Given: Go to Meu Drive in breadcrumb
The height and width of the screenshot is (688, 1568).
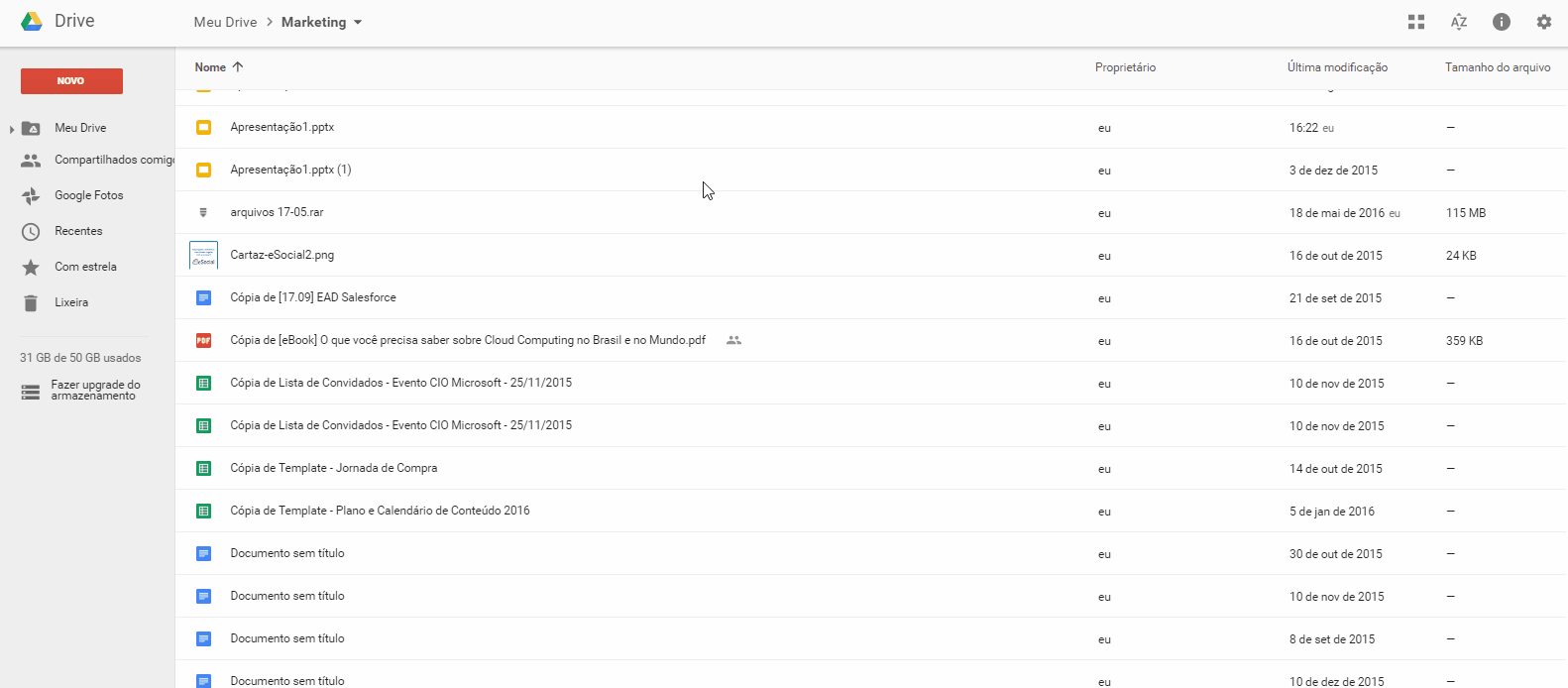Looking at the screenshot, I should (225, 22).
